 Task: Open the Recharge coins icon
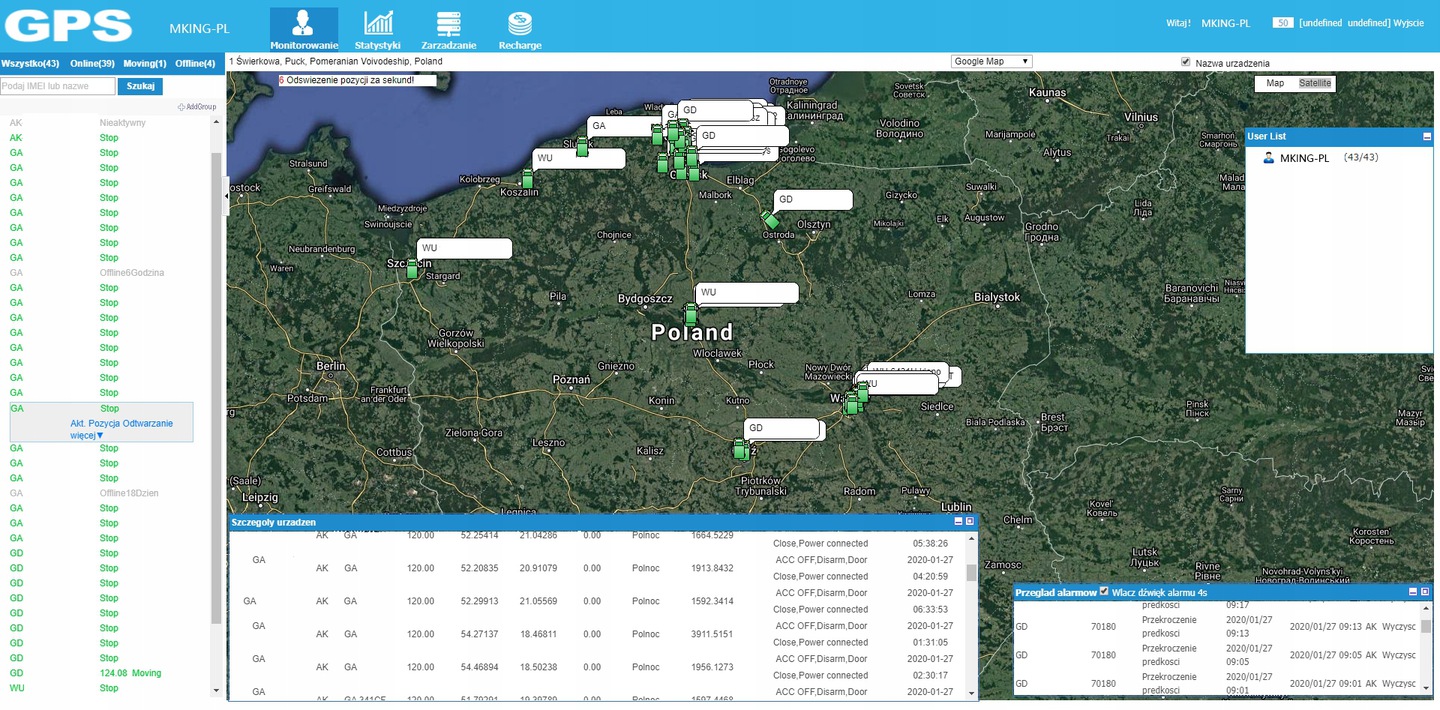[x=519, y=24]
